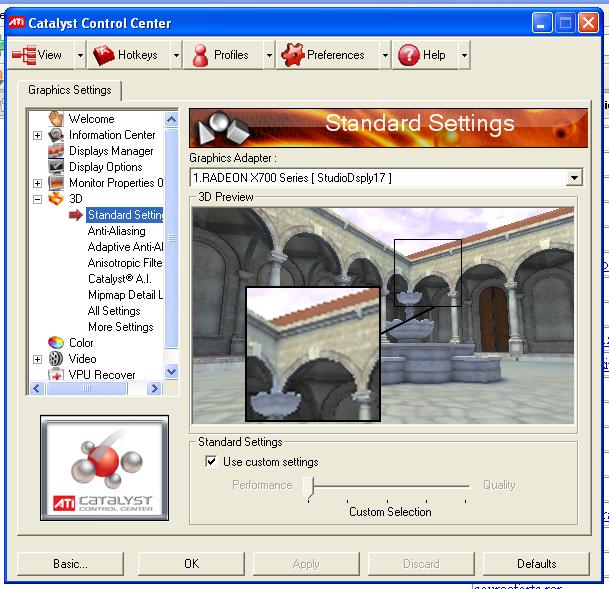Click the Defaults button
The image size is (609, 589).
536,563
